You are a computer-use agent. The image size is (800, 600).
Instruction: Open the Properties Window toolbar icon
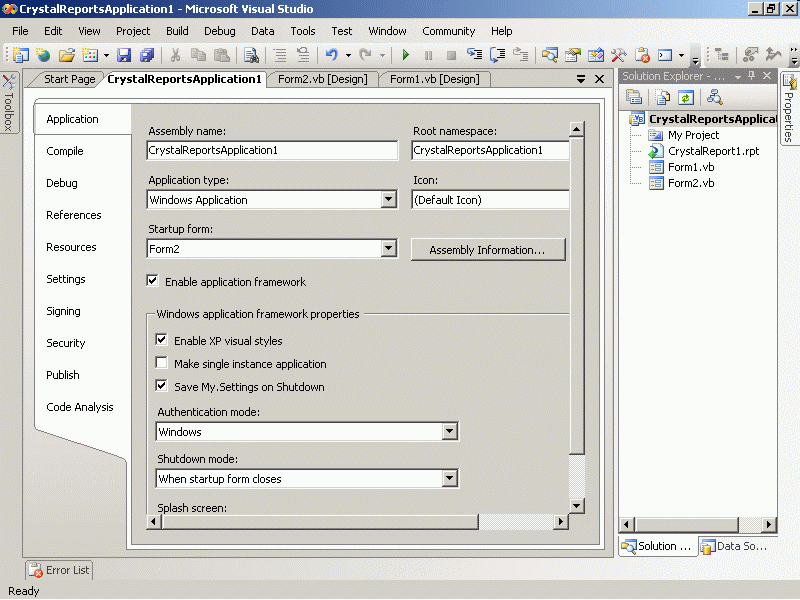pyautogui.click(x=573, y=55)
